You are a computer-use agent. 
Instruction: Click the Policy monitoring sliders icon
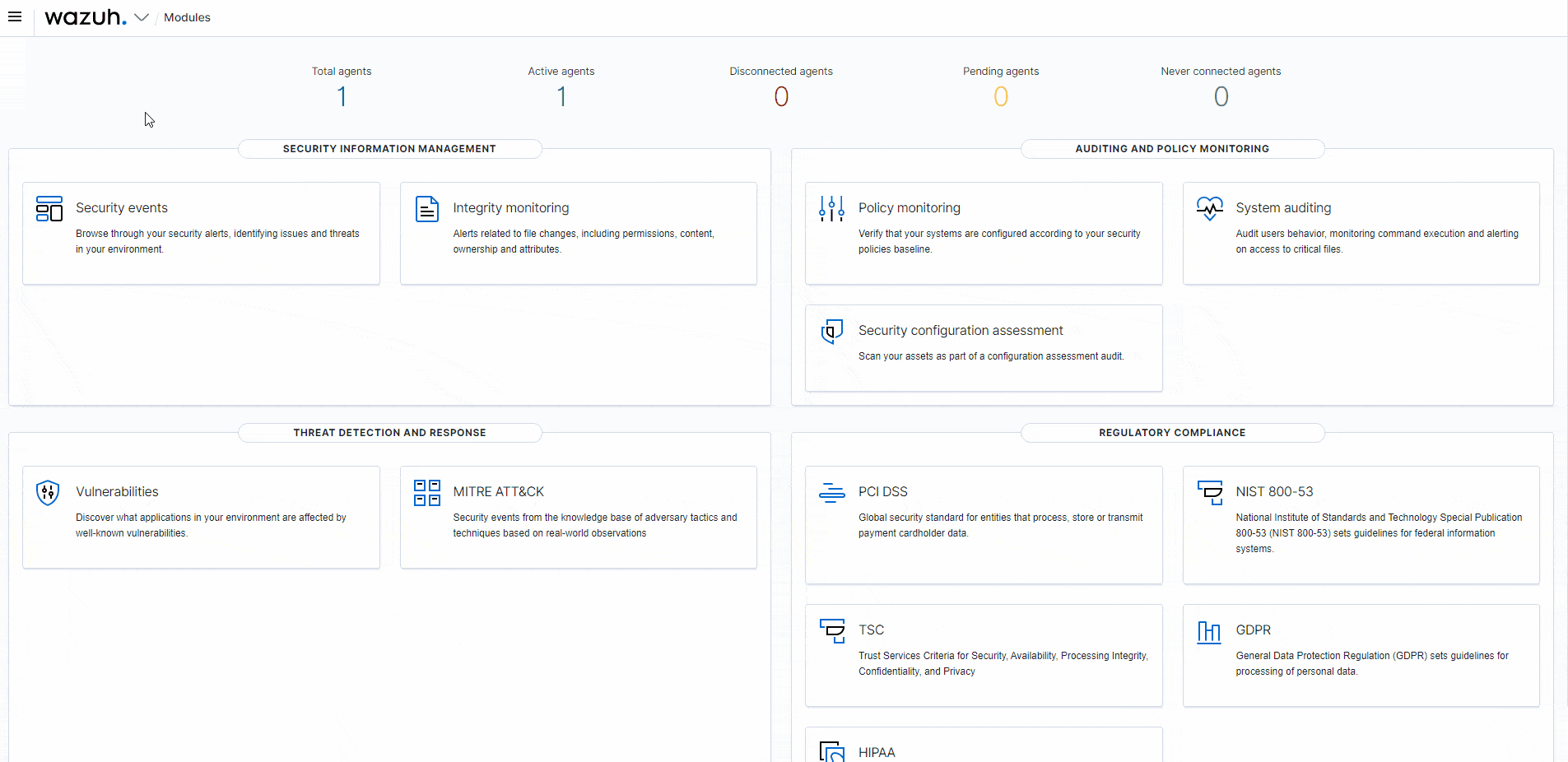click(x=831, y=209)
